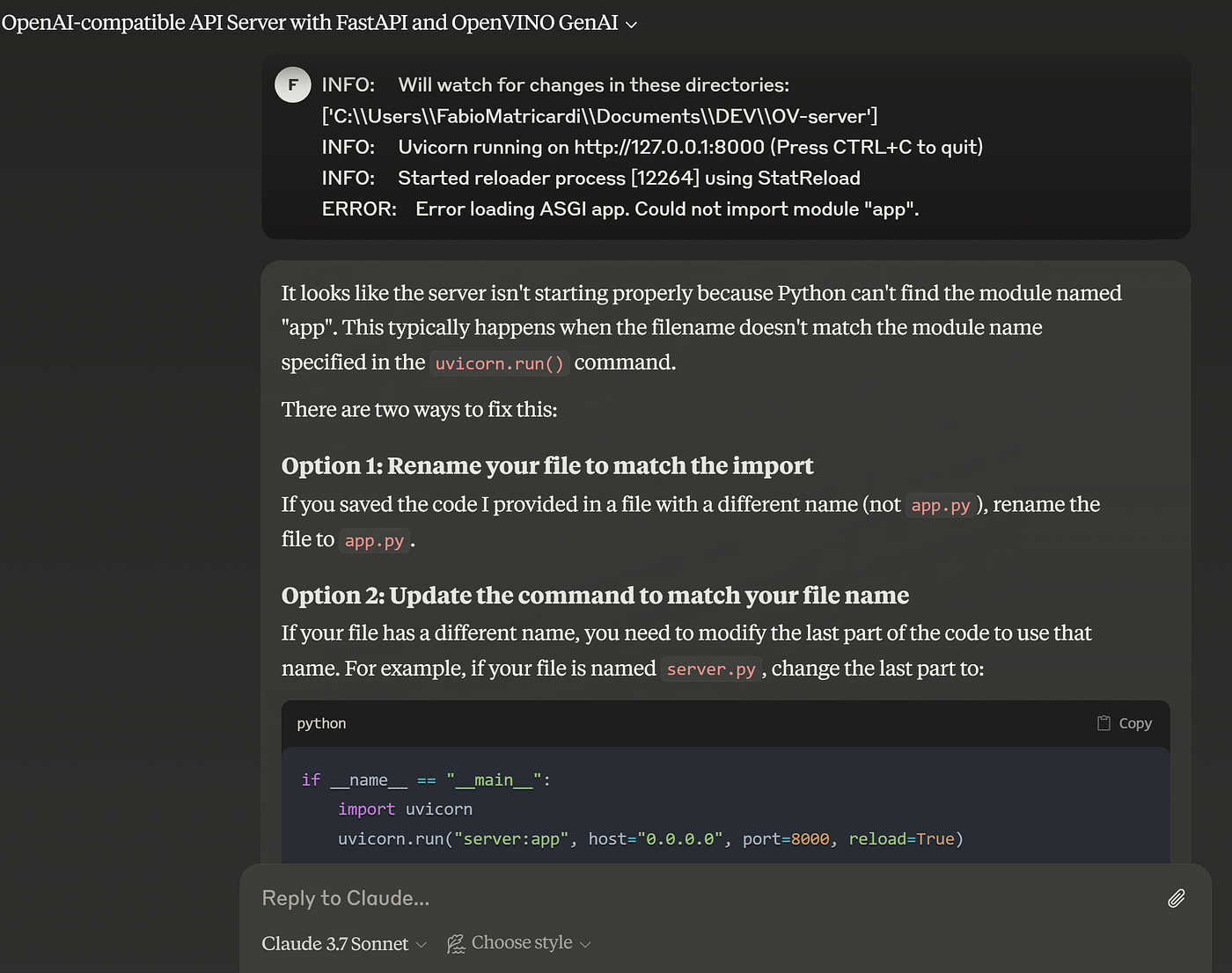Image resolution: width=1232 pixels, height=973 pixels.
Task: Click the Copy label text in code header
Action: 1135,723
